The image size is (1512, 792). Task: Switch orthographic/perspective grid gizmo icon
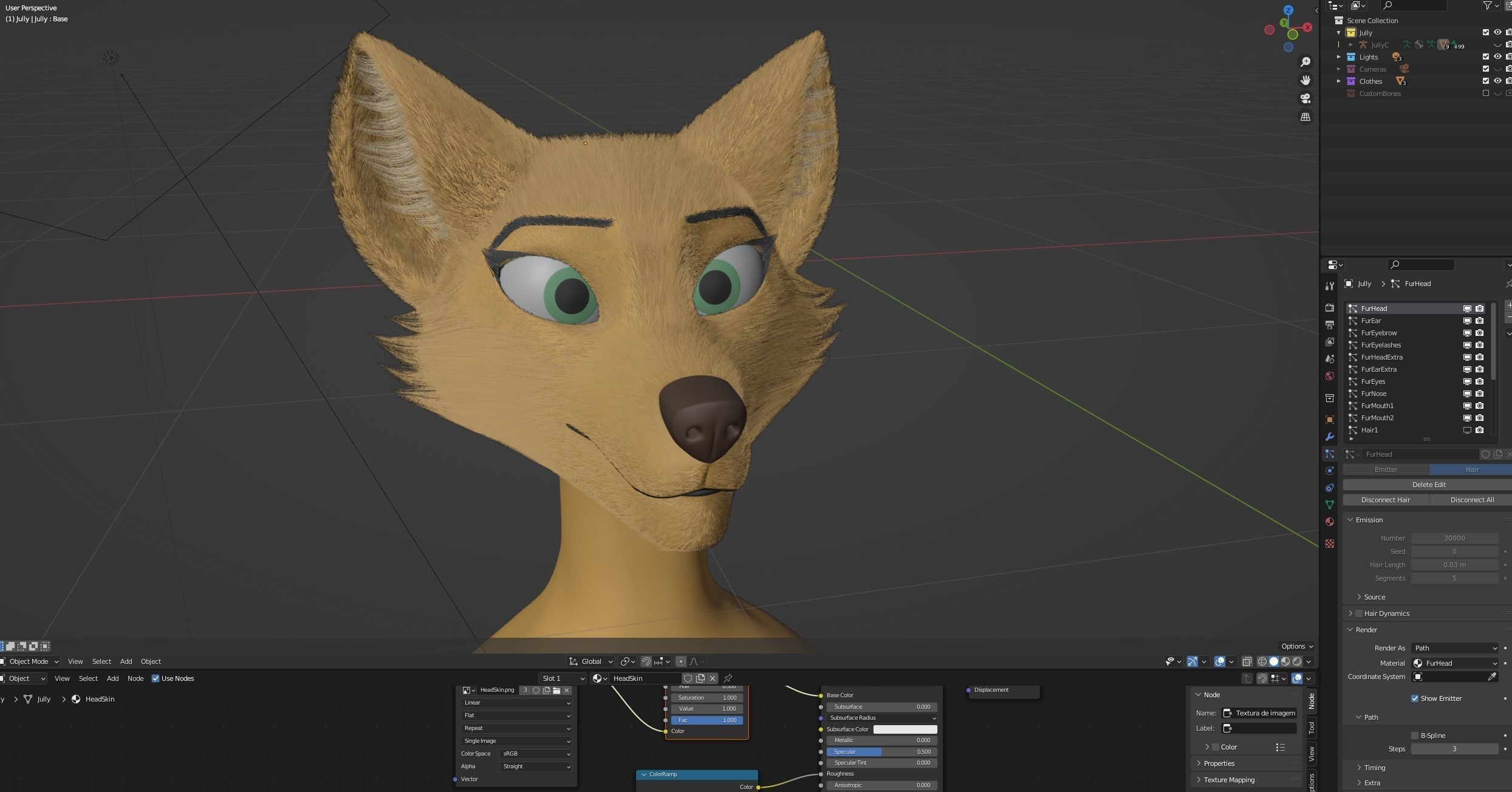point(1305,117)
